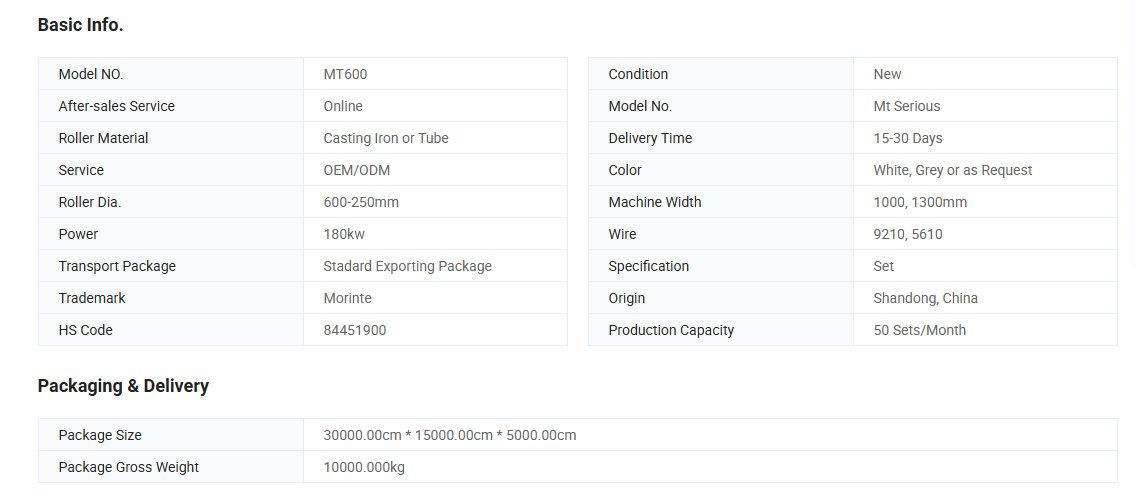This screenshot has height=494, width=1135.
Task: Click the Mt Serious model value
Action: [906, 106]
